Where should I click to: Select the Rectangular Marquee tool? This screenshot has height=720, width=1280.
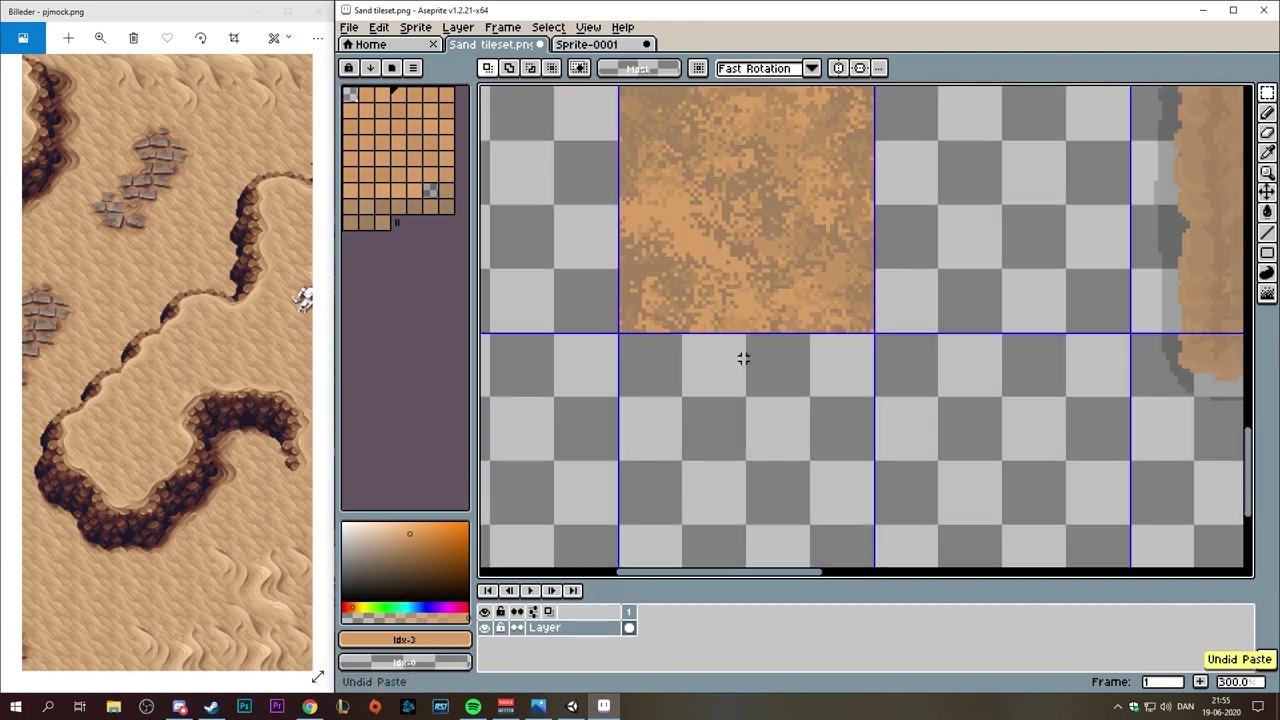tap(1267, 93)
